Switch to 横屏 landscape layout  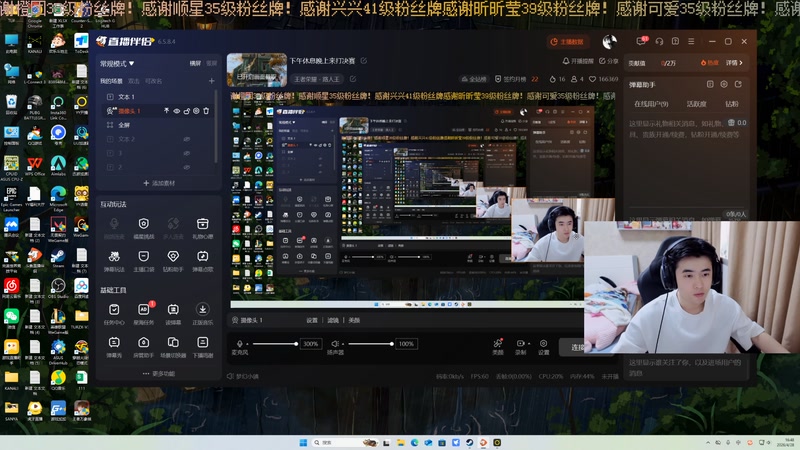195,63
